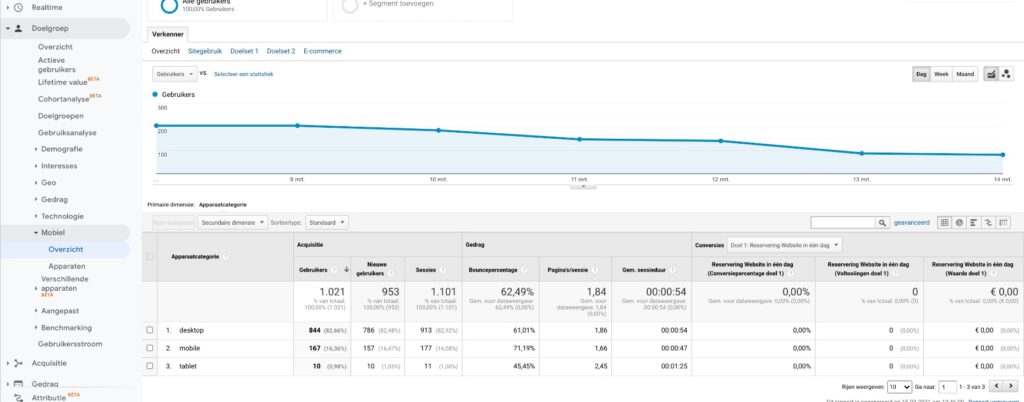Viewport: 1024px width, 402px height.
Task: Open help icon beside Sessies header
Action: (443, 270)
